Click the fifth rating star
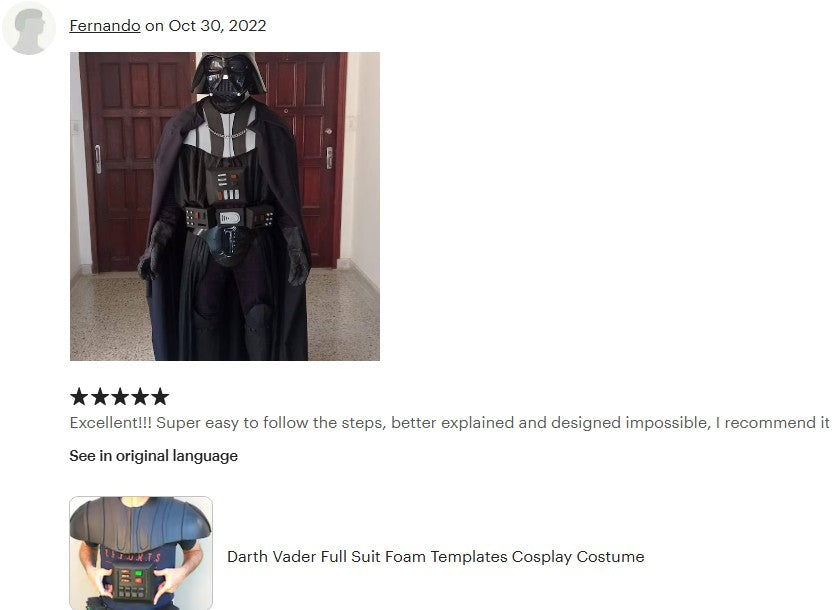 (160, 396)
